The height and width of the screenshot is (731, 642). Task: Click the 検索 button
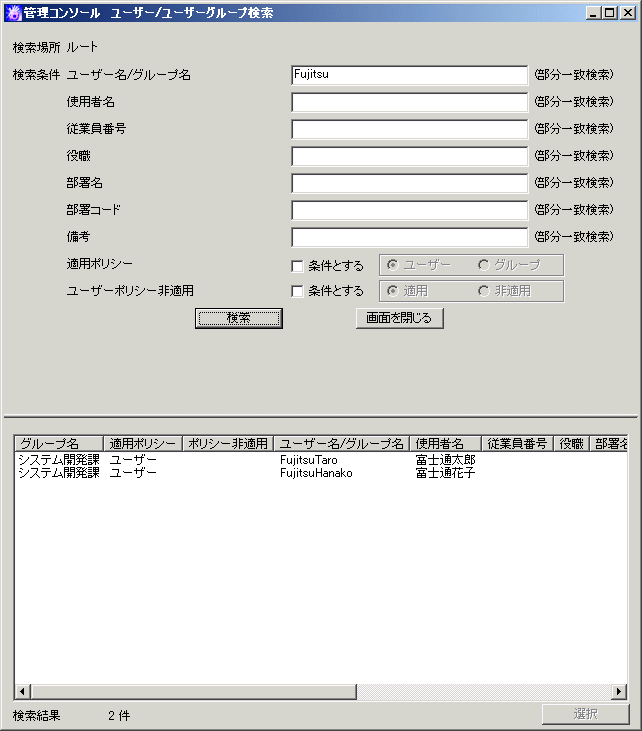(x=239, y=318)
